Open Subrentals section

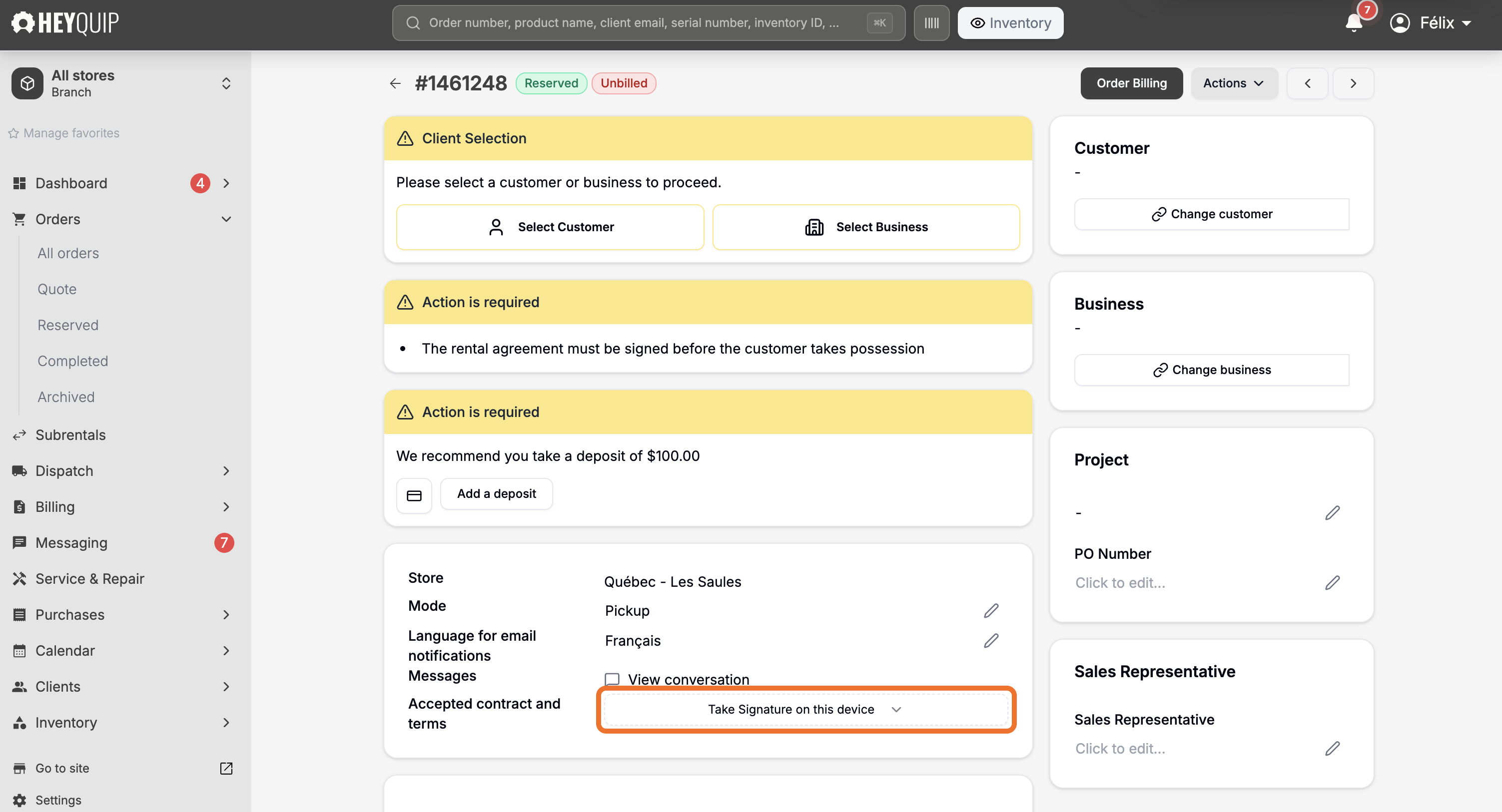70,435
